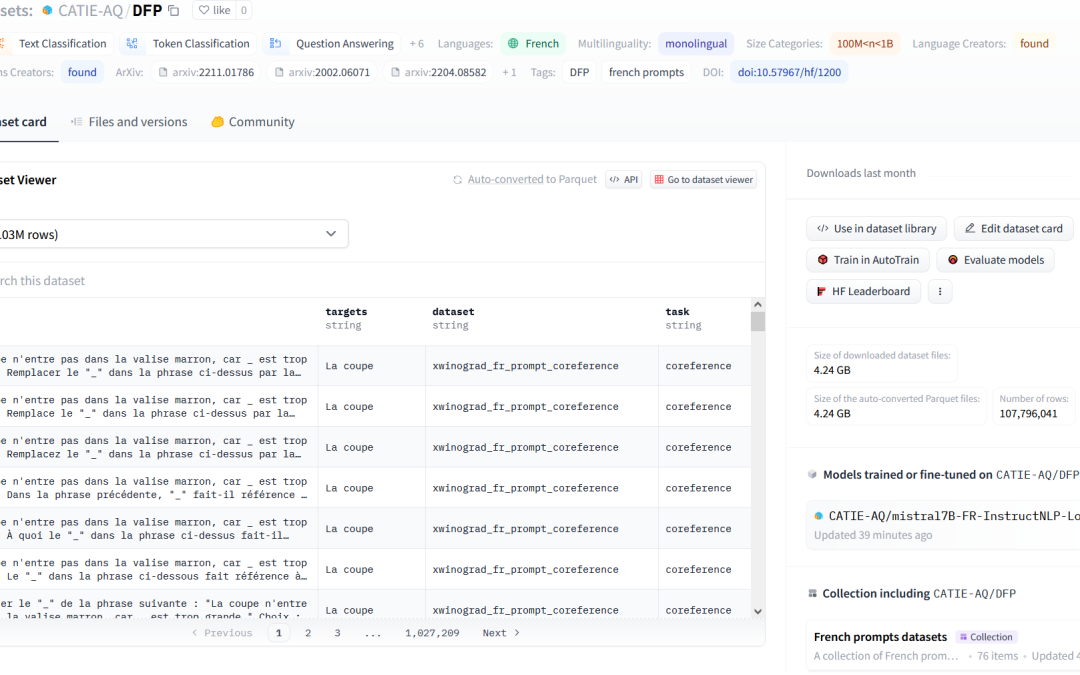Screen dimensions: 1080x675
Task: Click the Next page button
Action: coord(501,633)
